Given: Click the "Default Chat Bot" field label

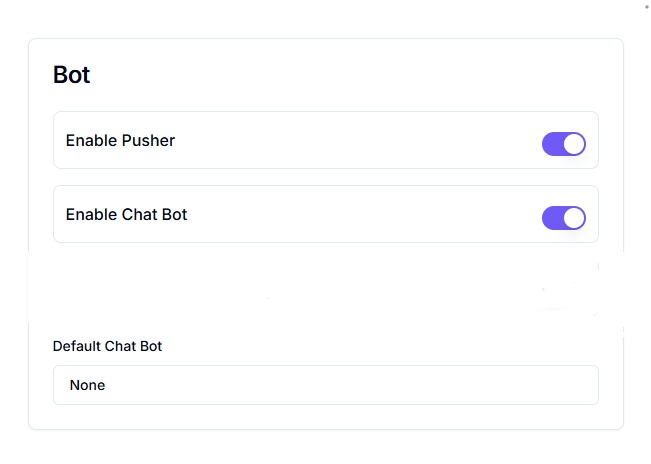Looking at the screenshot, I should click(107, 346).
